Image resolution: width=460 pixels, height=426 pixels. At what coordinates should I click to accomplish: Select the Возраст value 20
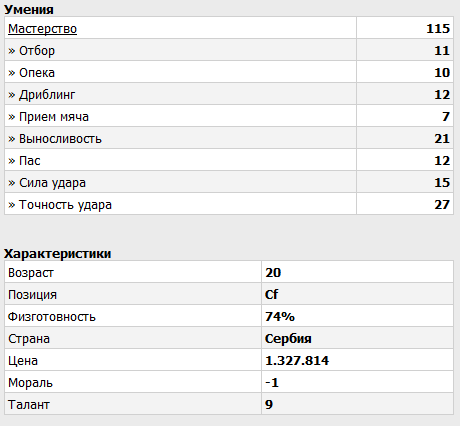click(x=273, y=273)
